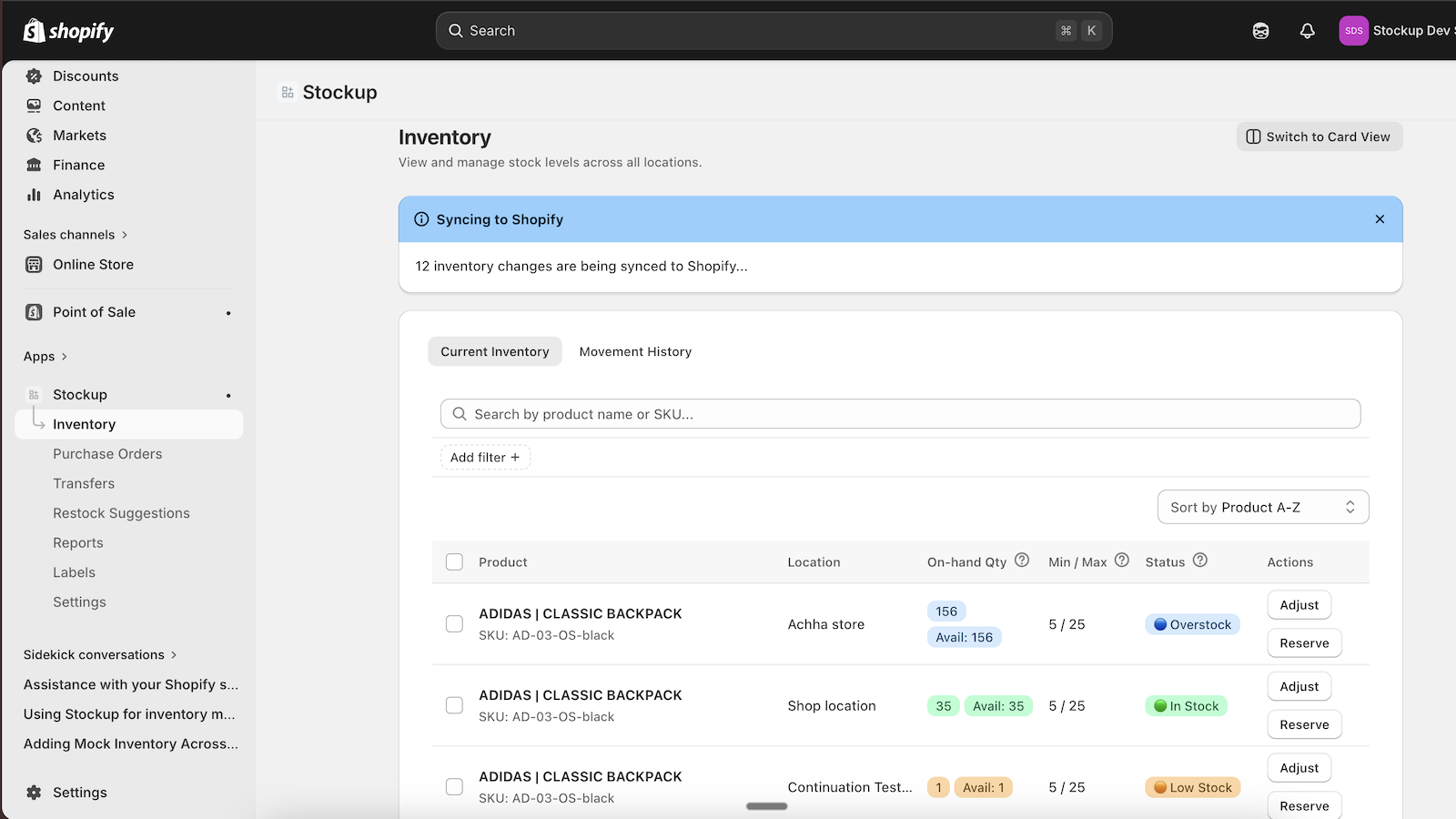This screenshot has height=819, width=1456.
Task: Click the On-hand Qty help icon
Action: pyautogui.click(x=1022, y=561)
